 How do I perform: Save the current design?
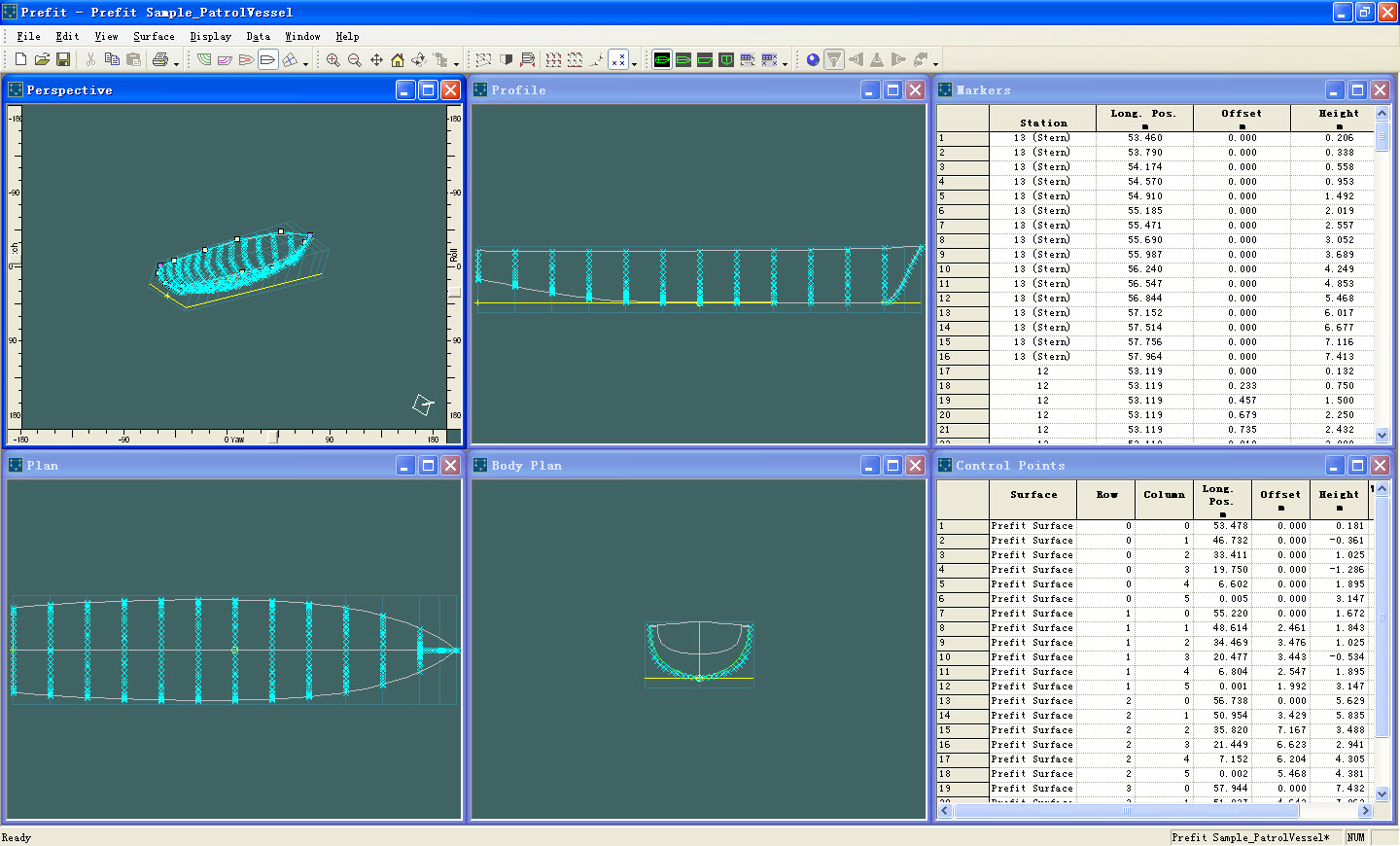click(x=63, y=59)
